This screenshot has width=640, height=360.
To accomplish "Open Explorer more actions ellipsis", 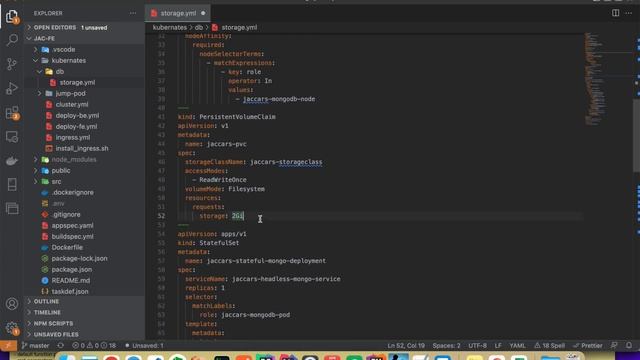I will tap(133, 13).
